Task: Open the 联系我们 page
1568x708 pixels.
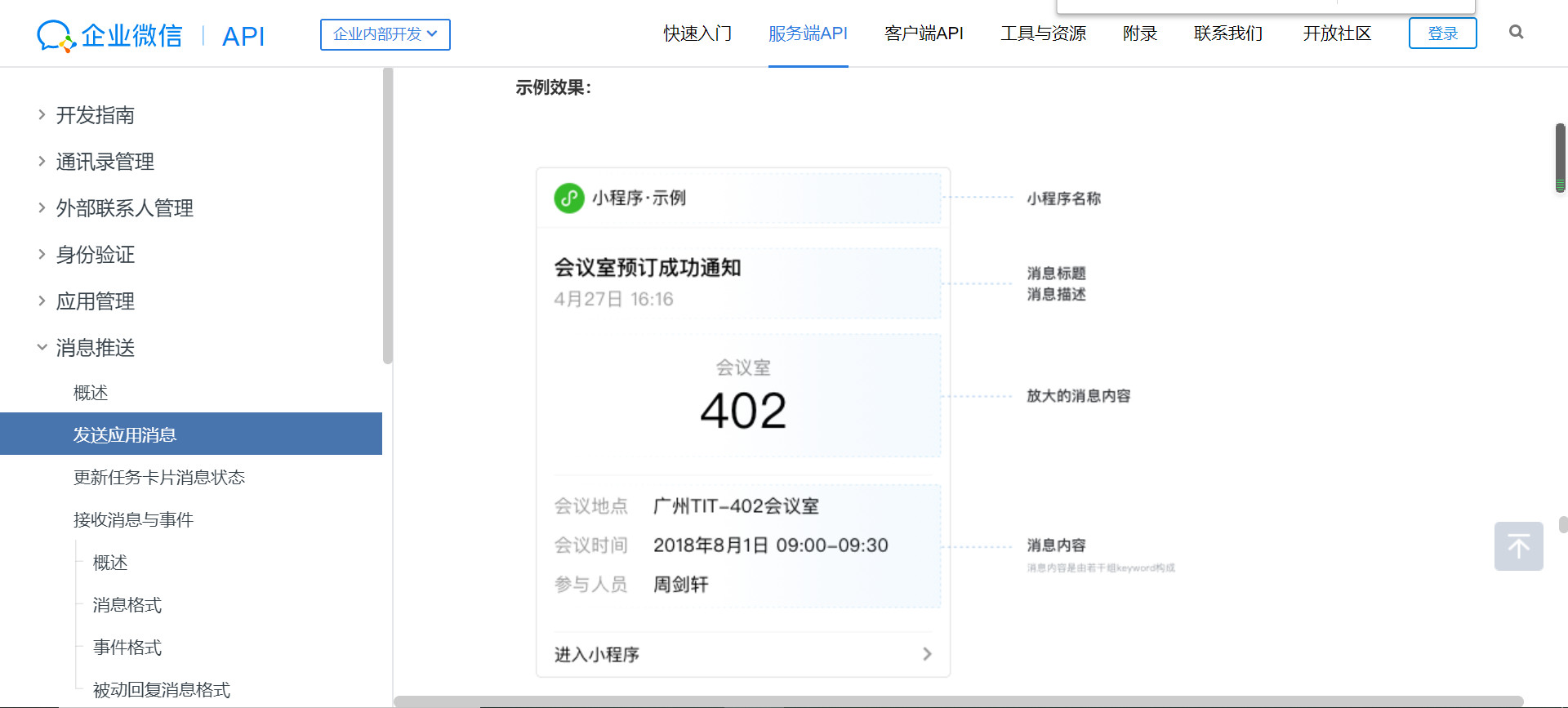Action: [1228, 33]
